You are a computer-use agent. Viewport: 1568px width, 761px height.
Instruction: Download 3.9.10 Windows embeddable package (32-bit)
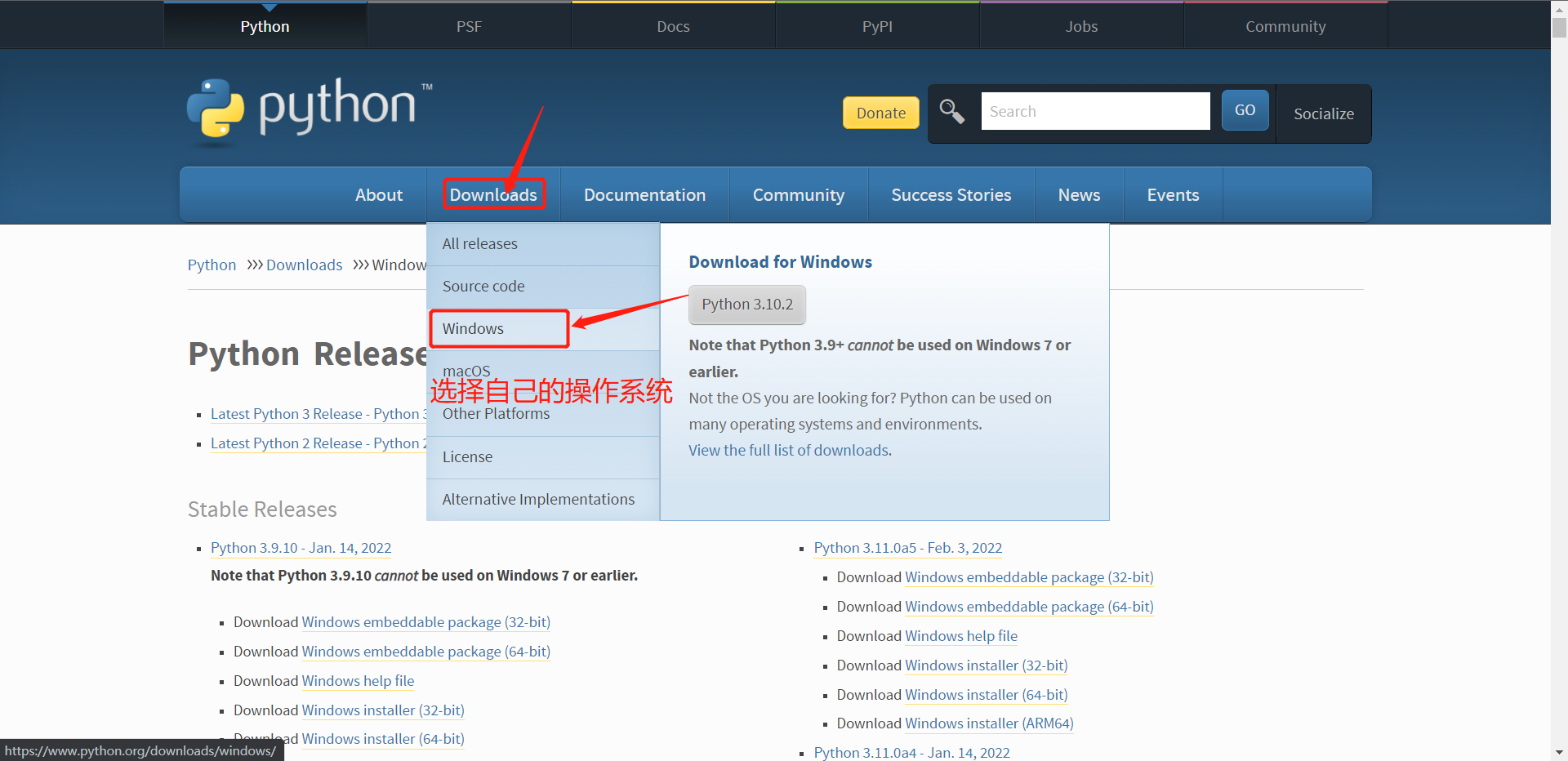pyautogui.click(x=425, y=622)
